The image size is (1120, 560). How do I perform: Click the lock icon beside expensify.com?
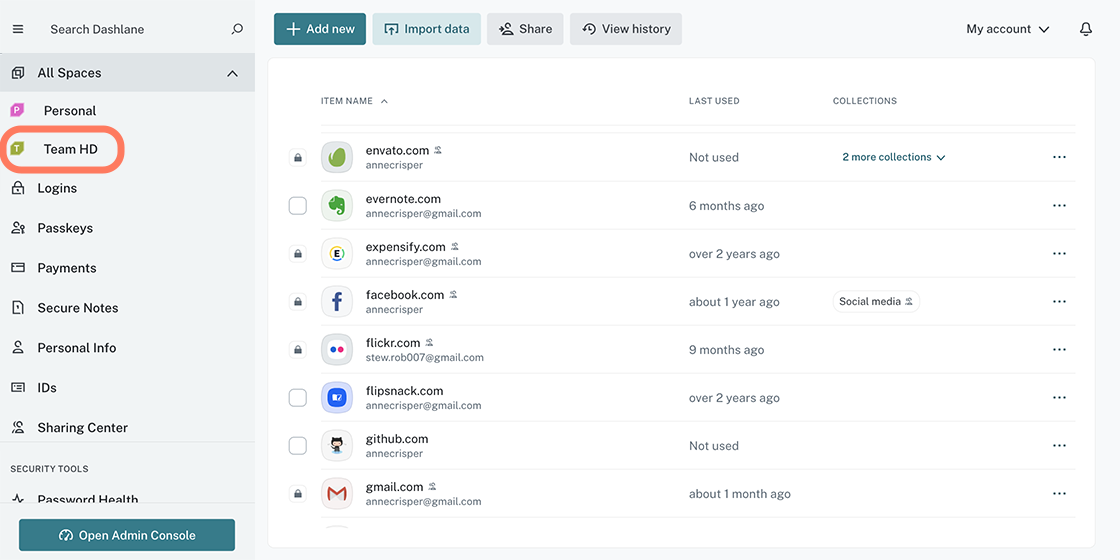[x=298, y=254]
